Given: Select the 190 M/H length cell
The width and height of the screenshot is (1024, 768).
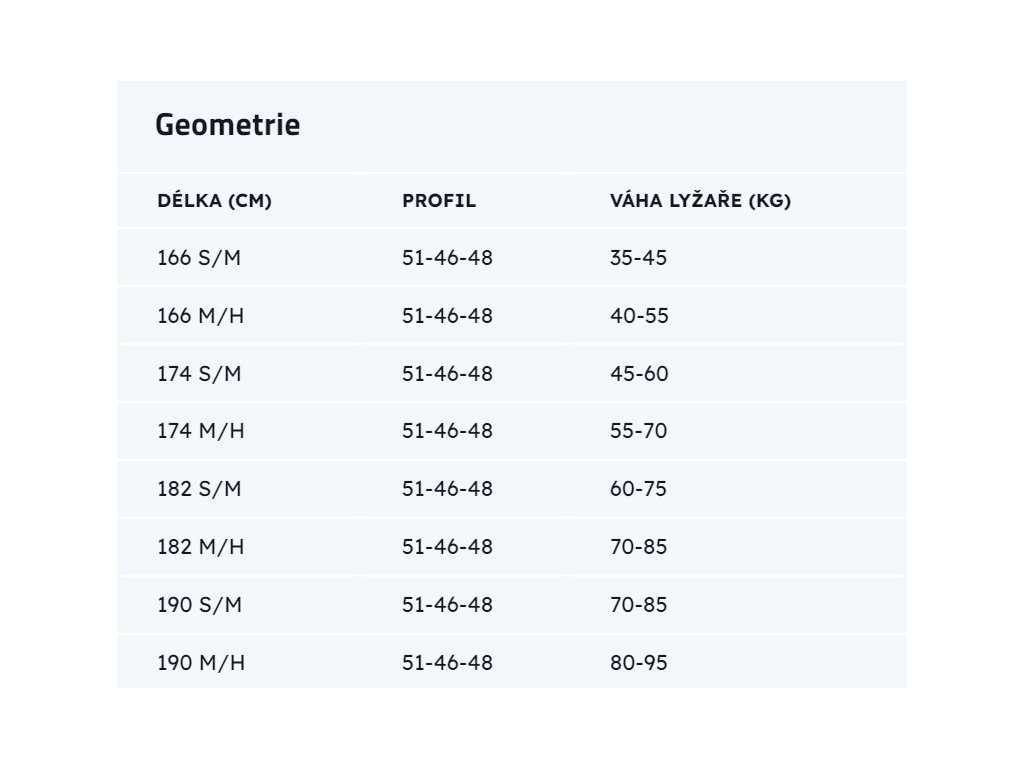Looking at the screenshot, I should point(200,663).
